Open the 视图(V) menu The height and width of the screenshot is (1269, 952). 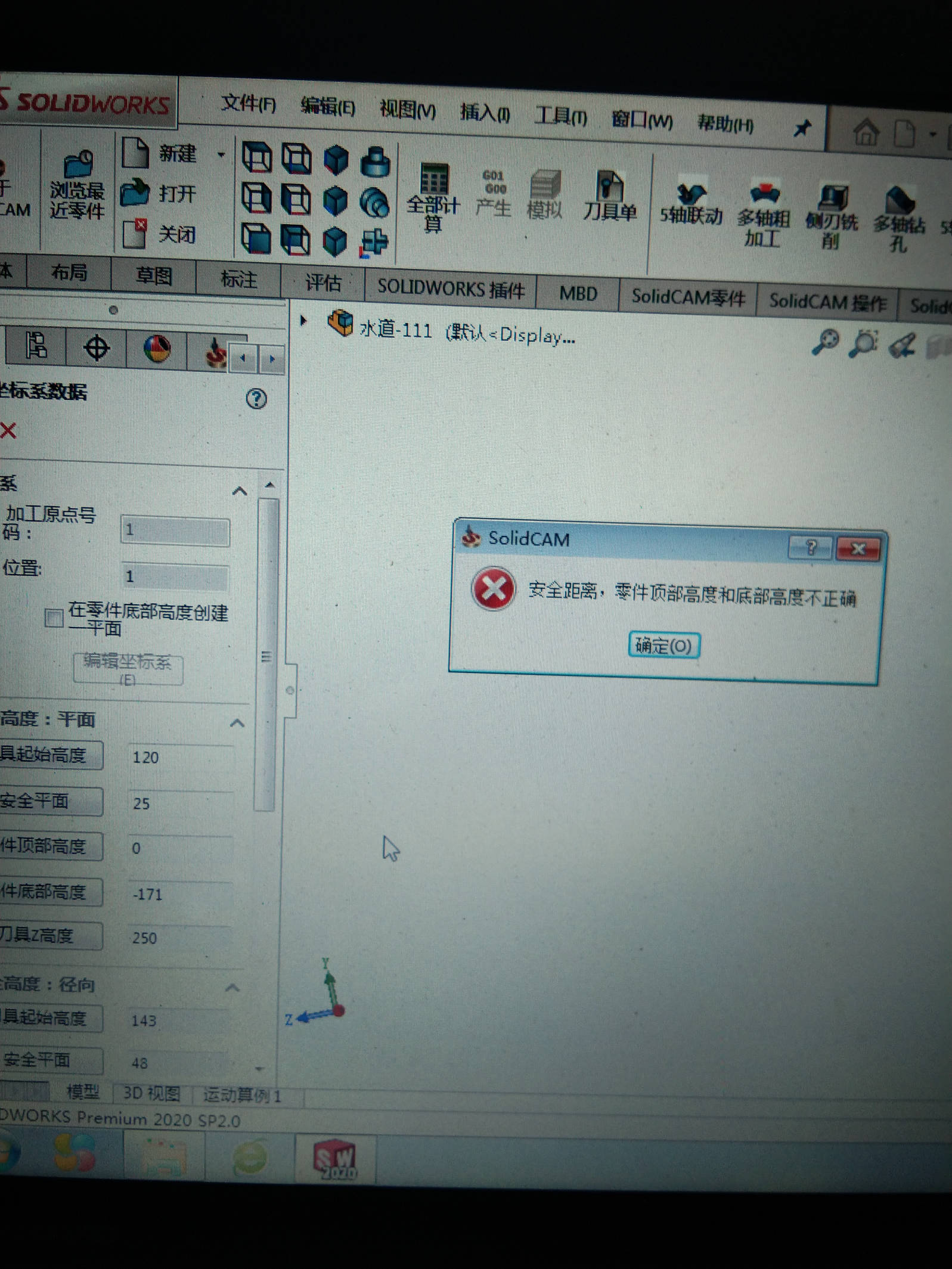tap(408, 110)
